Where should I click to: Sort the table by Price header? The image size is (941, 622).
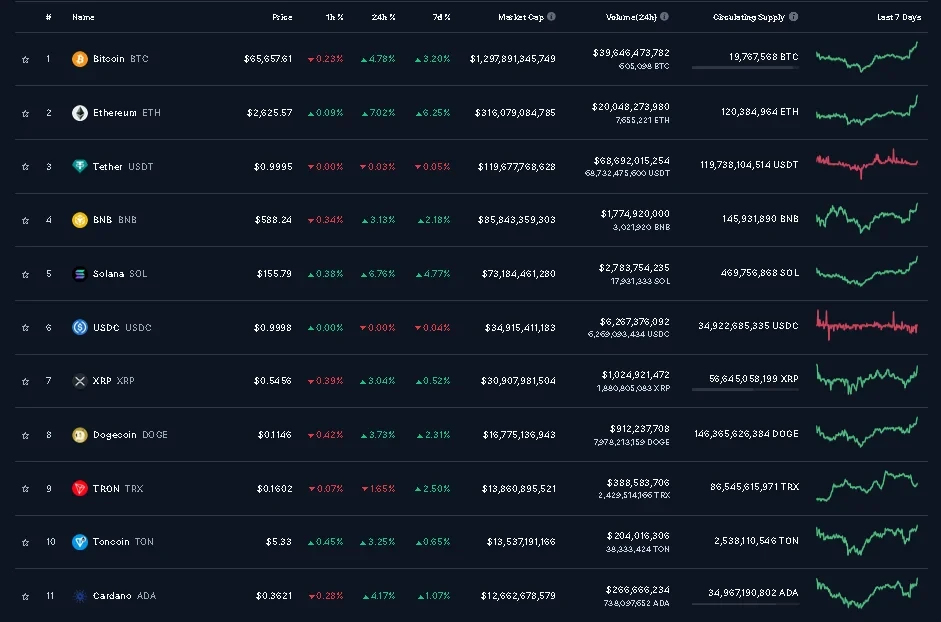pyautogui.click(x=282, y=17)
